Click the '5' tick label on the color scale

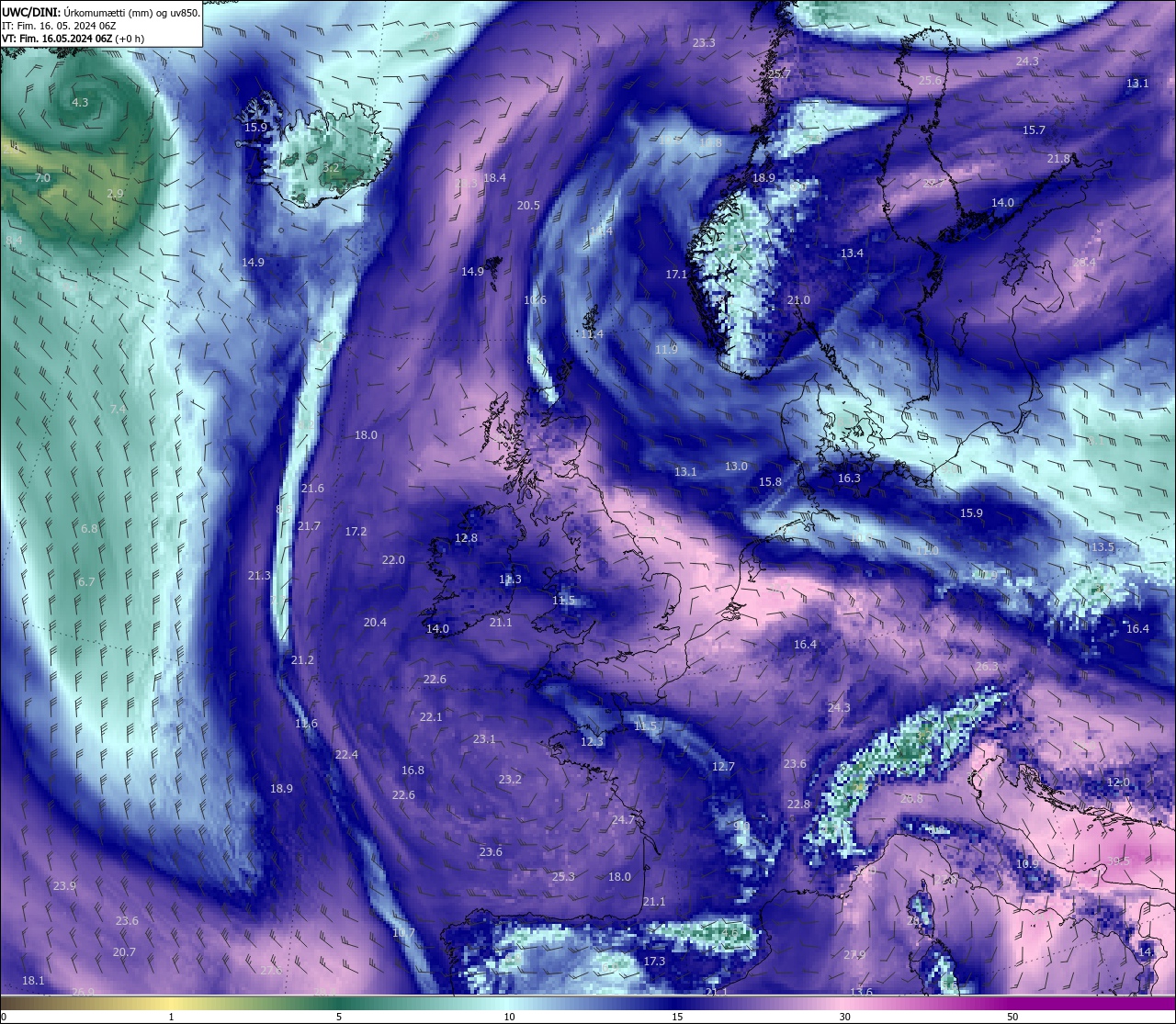339,1017
